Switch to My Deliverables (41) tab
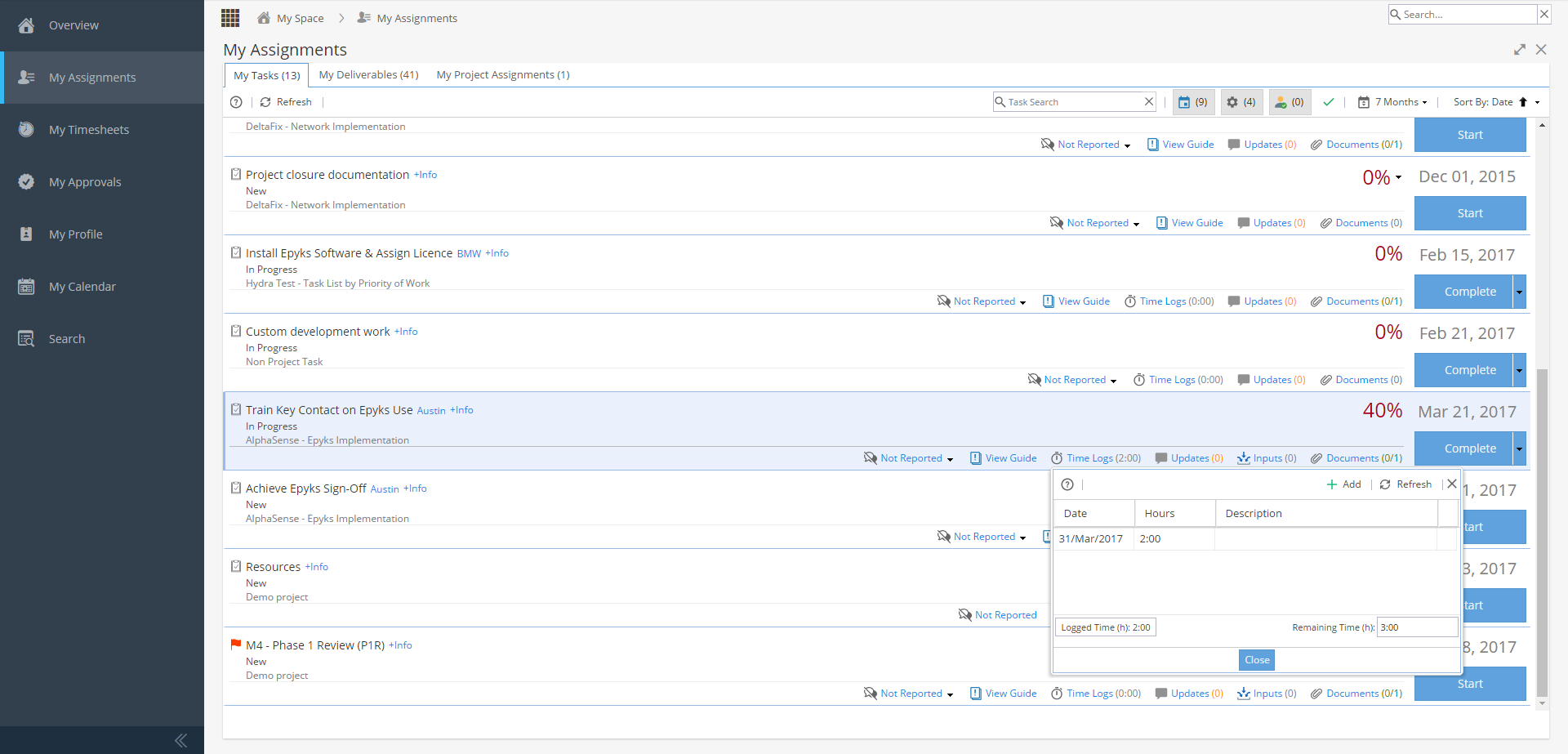Screen dimensions: 1568x754 [x=368, y=74]
